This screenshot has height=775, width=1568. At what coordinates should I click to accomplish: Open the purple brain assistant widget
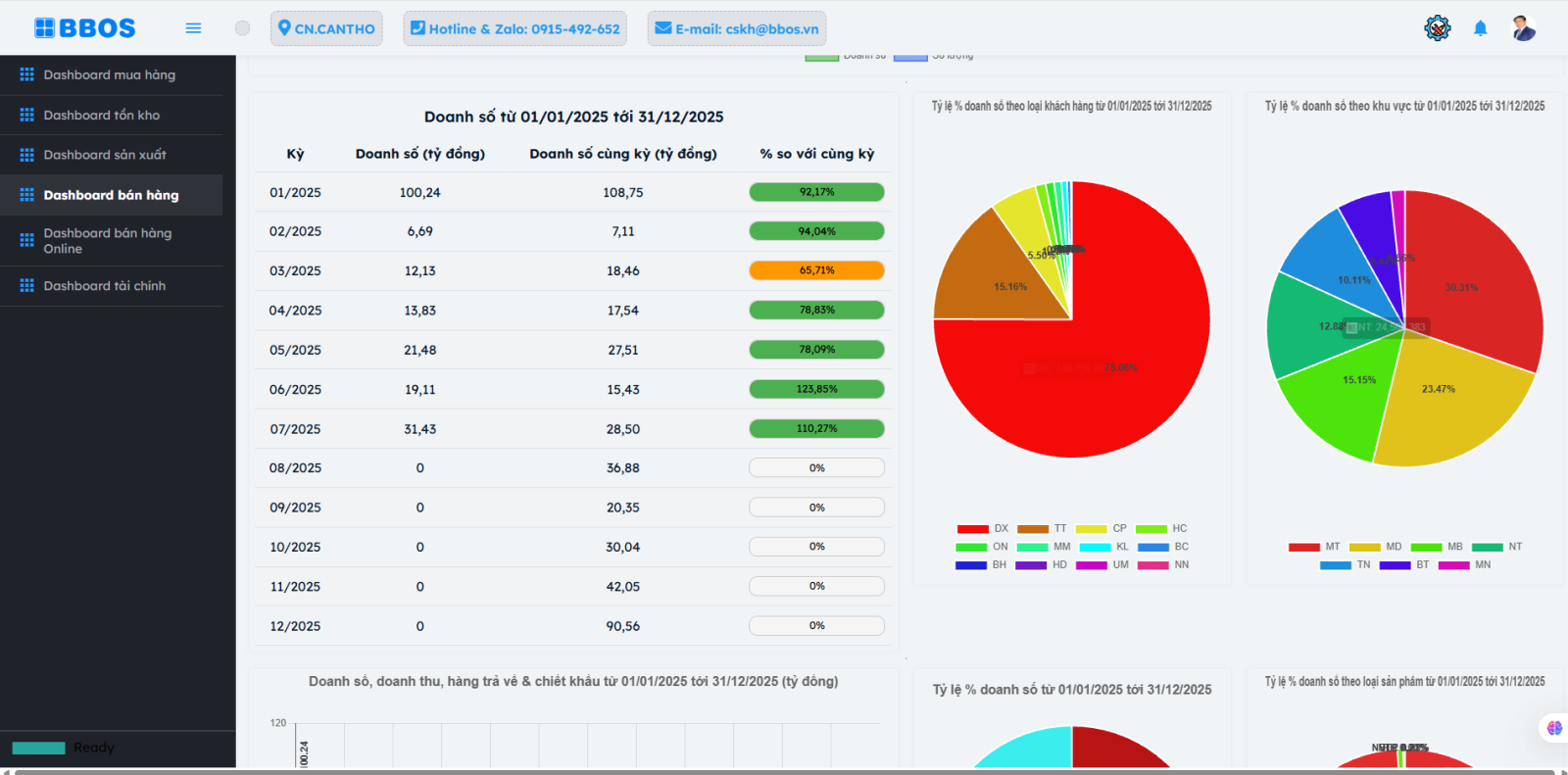pos(1554,728)
